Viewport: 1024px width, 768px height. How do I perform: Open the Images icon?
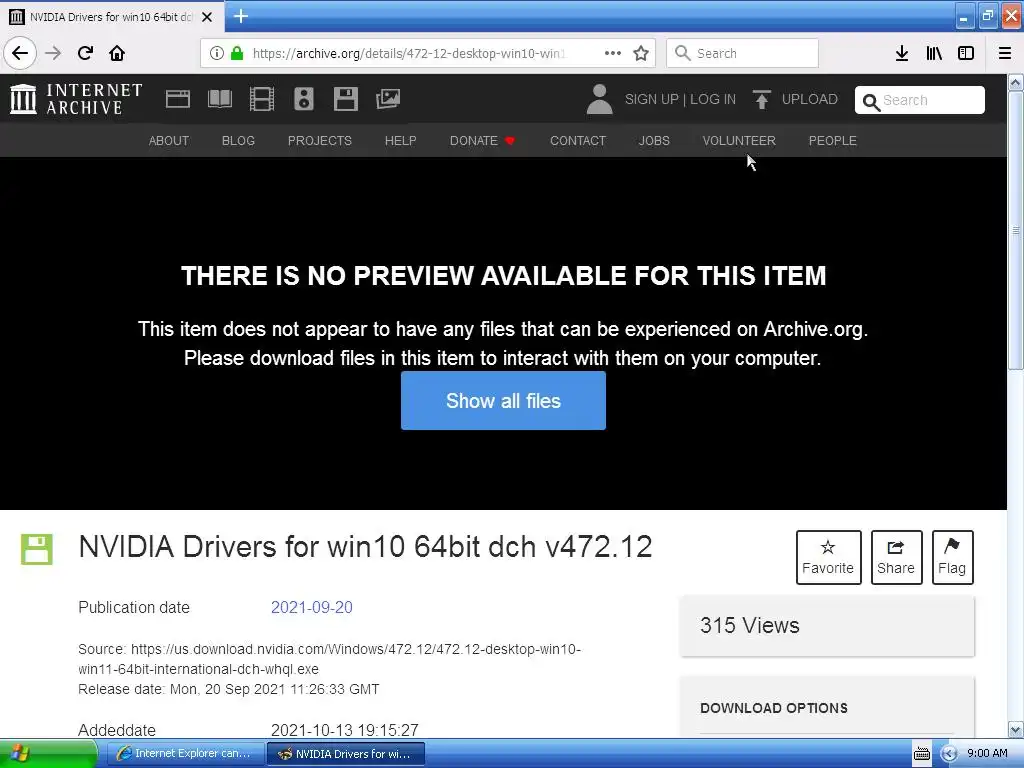388,99
